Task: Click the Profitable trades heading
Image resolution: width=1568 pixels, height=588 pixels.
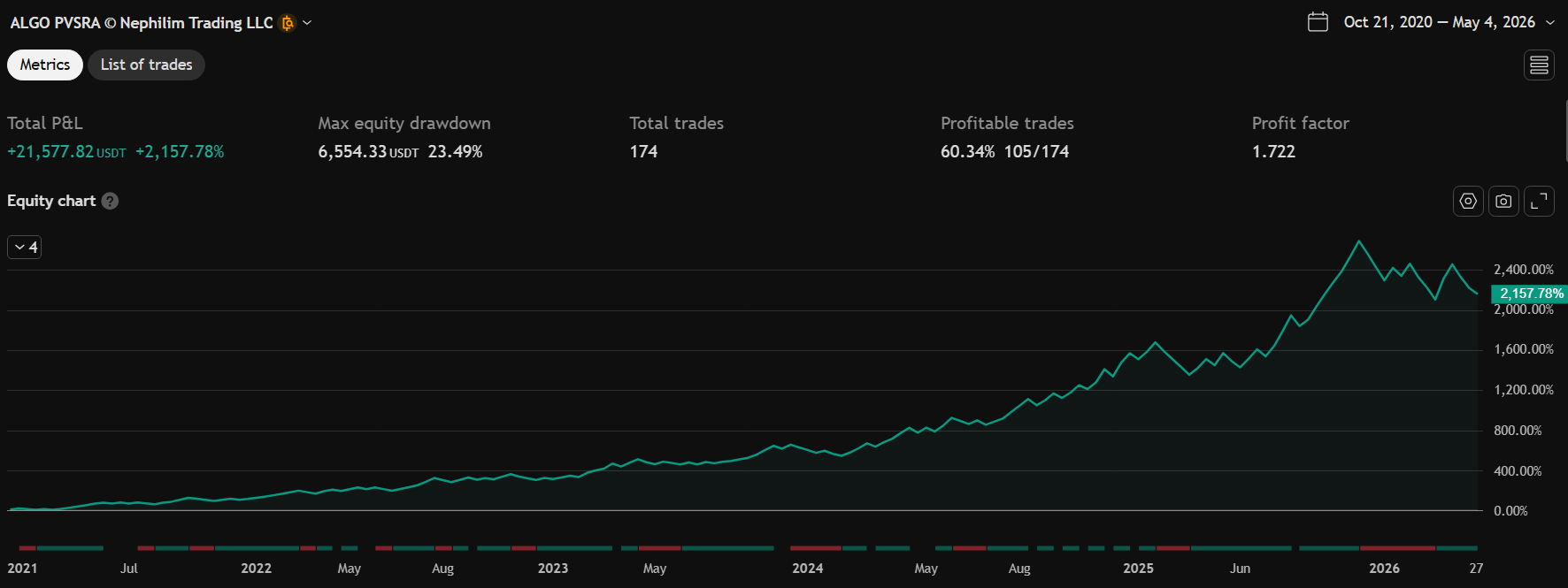Action: [x=1007, y=124]
